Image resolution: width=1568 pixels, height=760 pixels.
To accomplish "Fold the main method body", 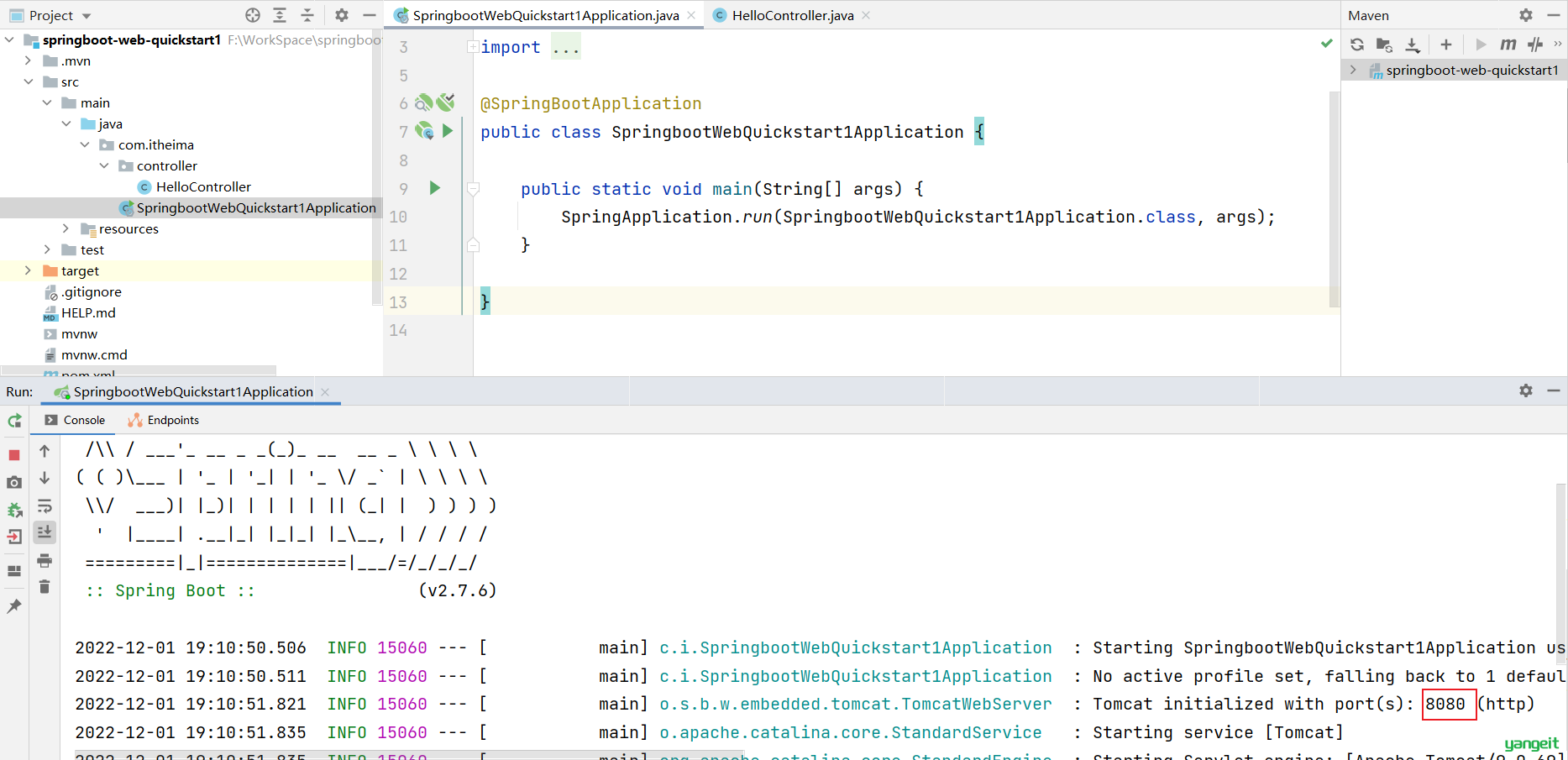I will (473, 189).
